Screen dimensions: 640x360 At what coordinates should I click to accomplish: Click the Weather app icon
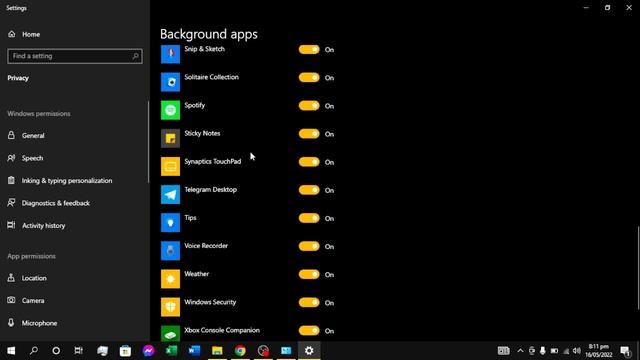[x=170, y=279]
